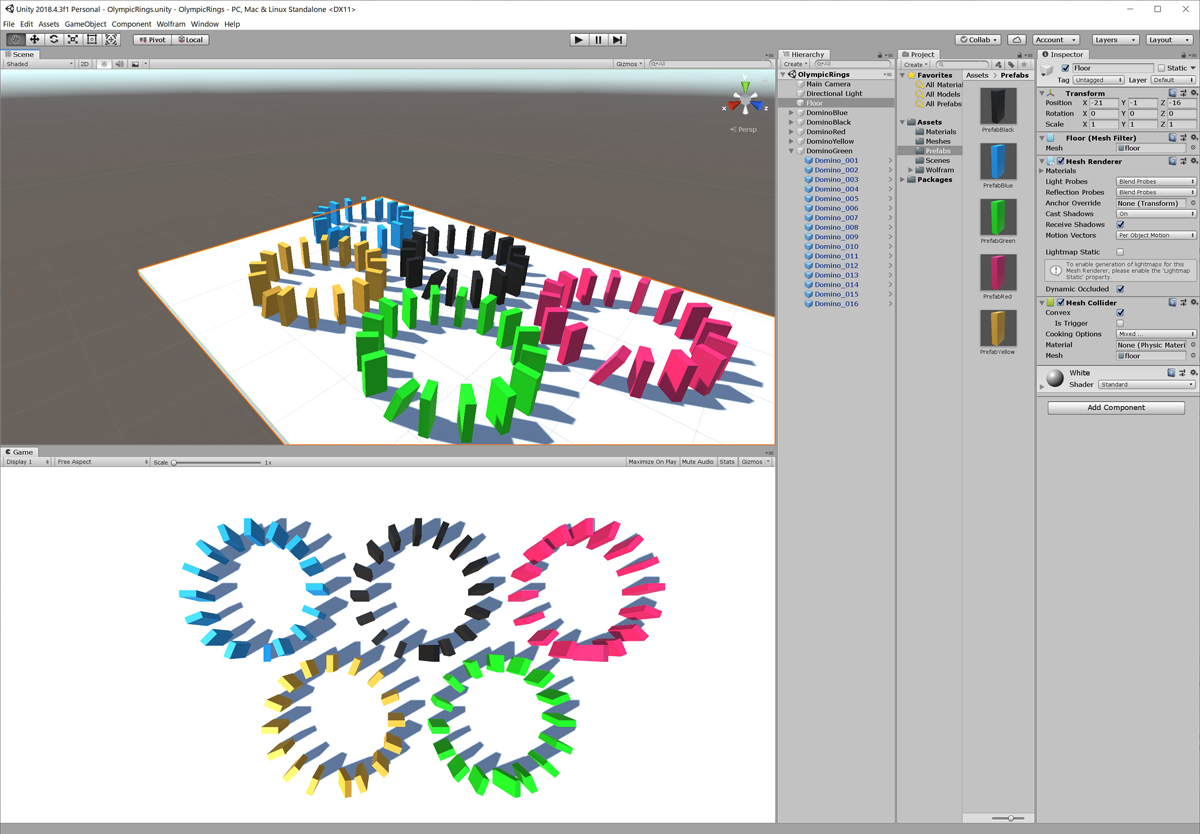
Task: Open the Tag dropdown showing Untagged
Action: (x=1098, y=80)
